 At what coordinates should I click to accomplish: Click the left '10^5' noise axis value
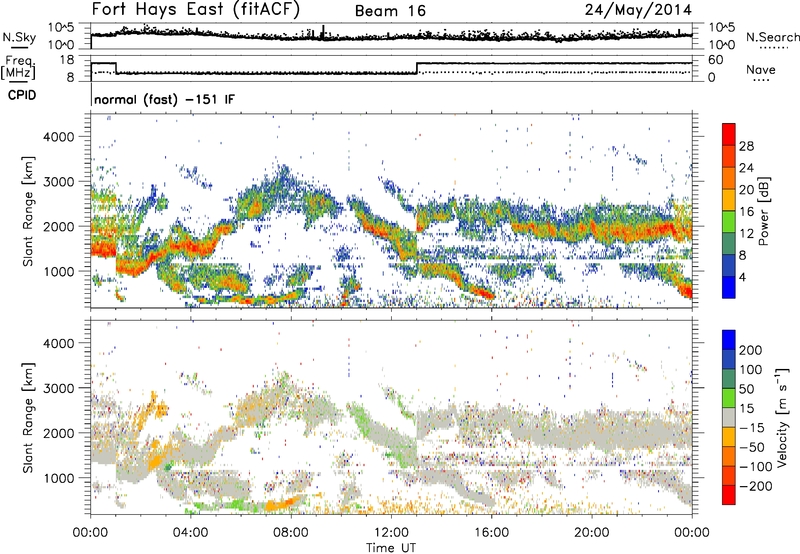[x=61, y=27]
